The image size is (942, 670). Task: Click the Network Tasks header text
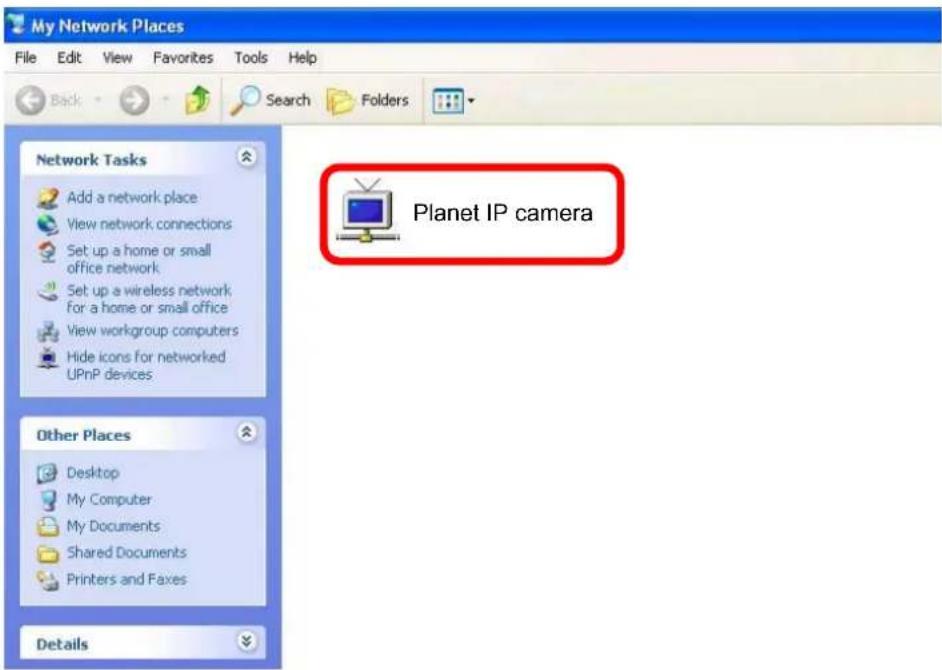coord(91,160)
